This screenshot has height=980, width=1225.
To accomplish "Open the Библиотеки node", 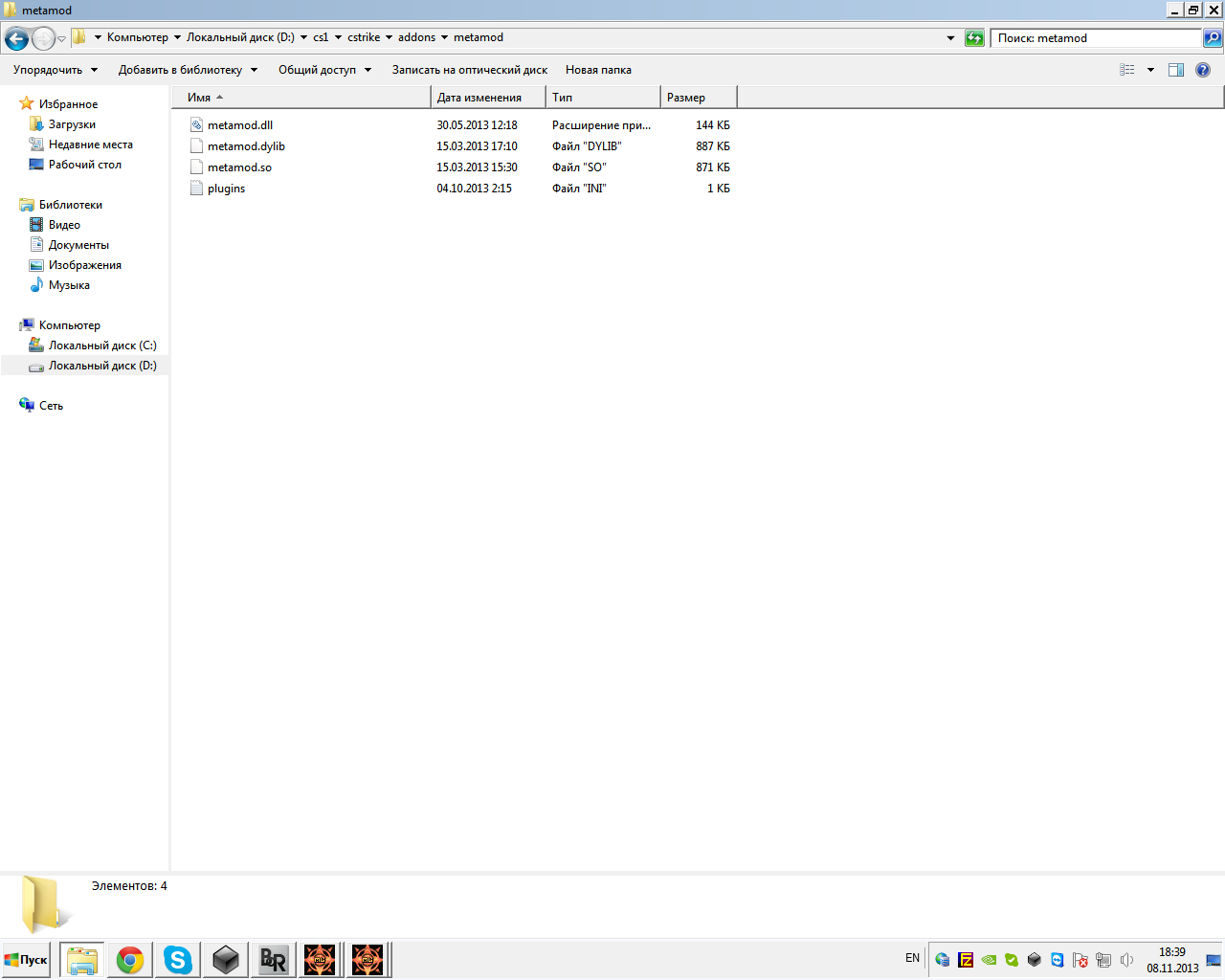I will coord(71,205).
